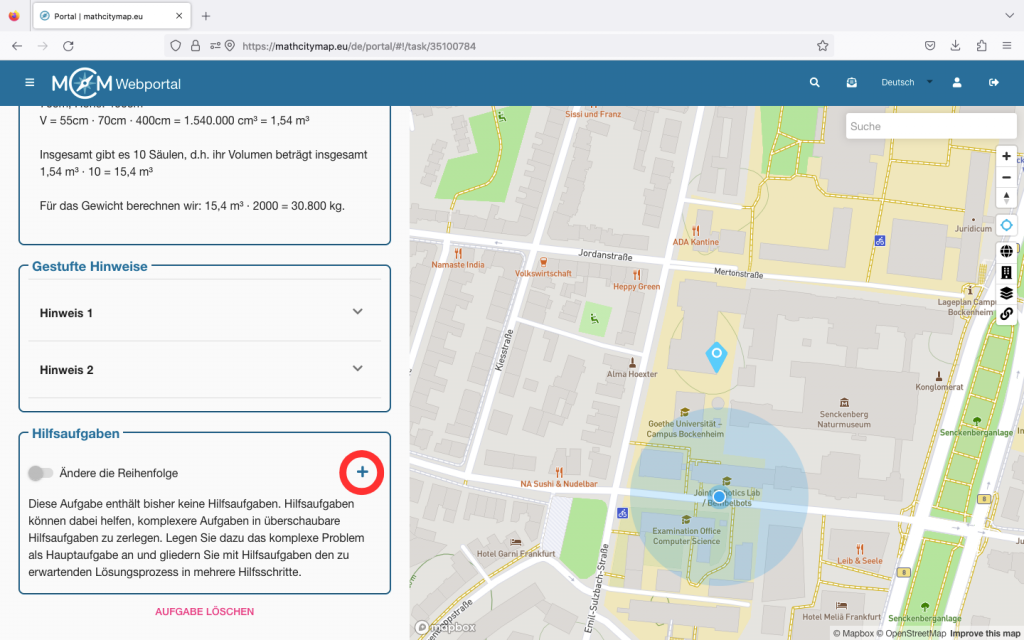Locate my position on the map
Image resolution: width=1024 pixels, height=640 pixels.
click(x=1006, y=226)
